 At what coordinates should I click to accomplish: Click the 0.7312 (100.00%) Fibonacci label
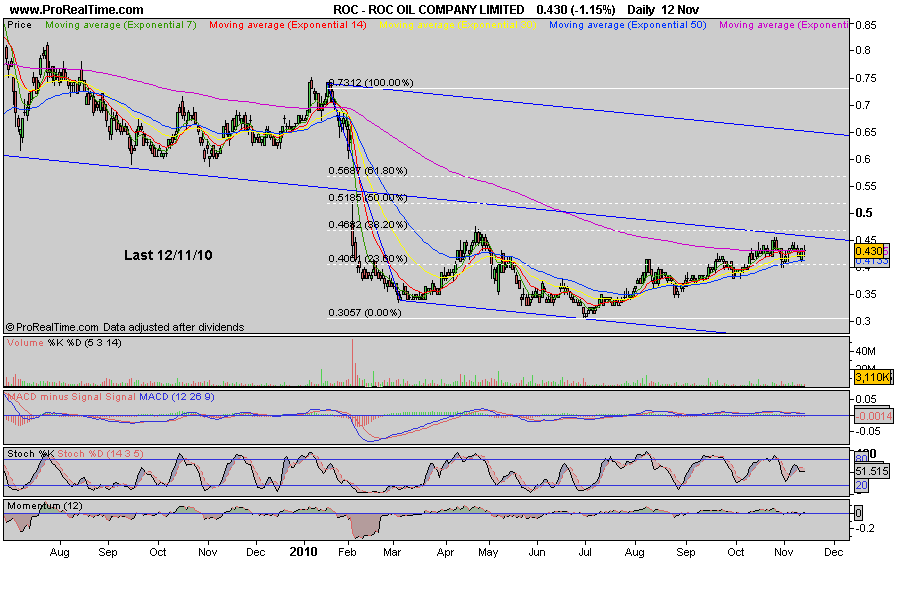[x=371, y=83]
